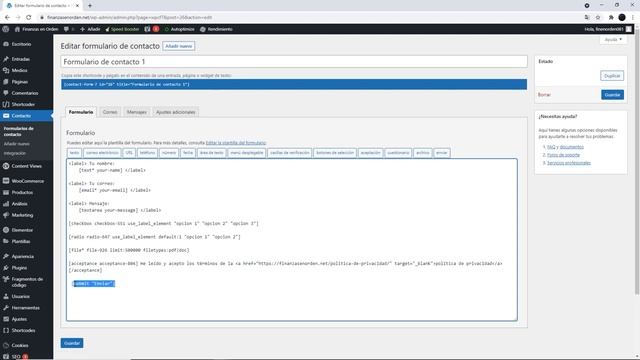Click Añadir nuevo button beside title
Screen dimensions: 640x360
click(x=179, y=46)
